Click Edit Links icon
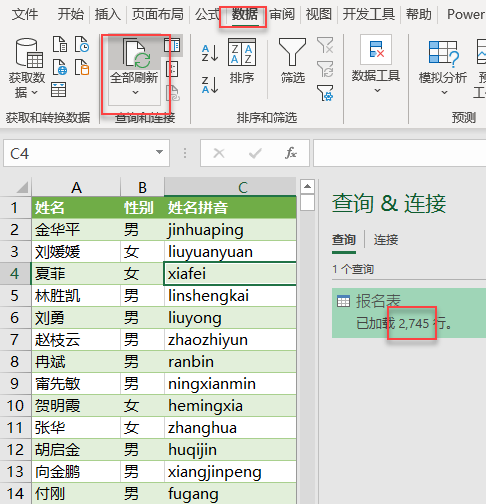Screen dimensions: 486x504 [172, 93]
